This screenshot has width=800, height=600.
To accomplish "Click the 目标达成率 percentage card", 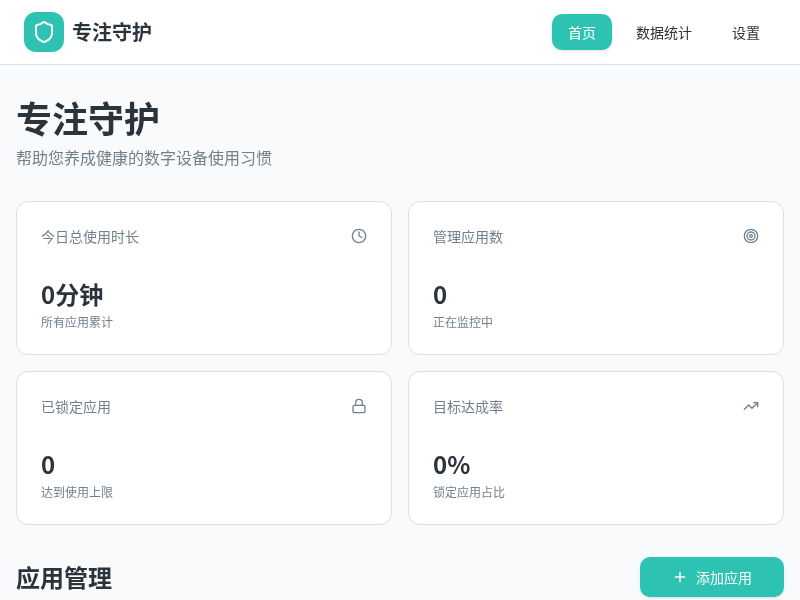I will coord(596,447).
